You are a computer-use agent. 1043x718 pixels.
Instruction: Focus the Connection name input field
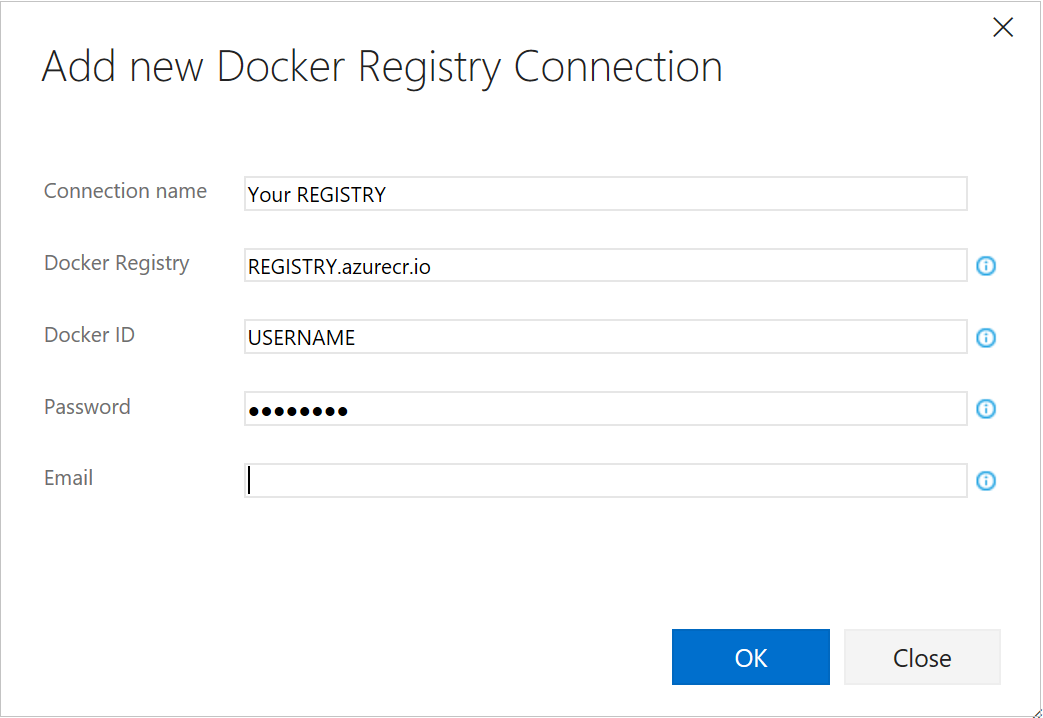coord(605,194)
